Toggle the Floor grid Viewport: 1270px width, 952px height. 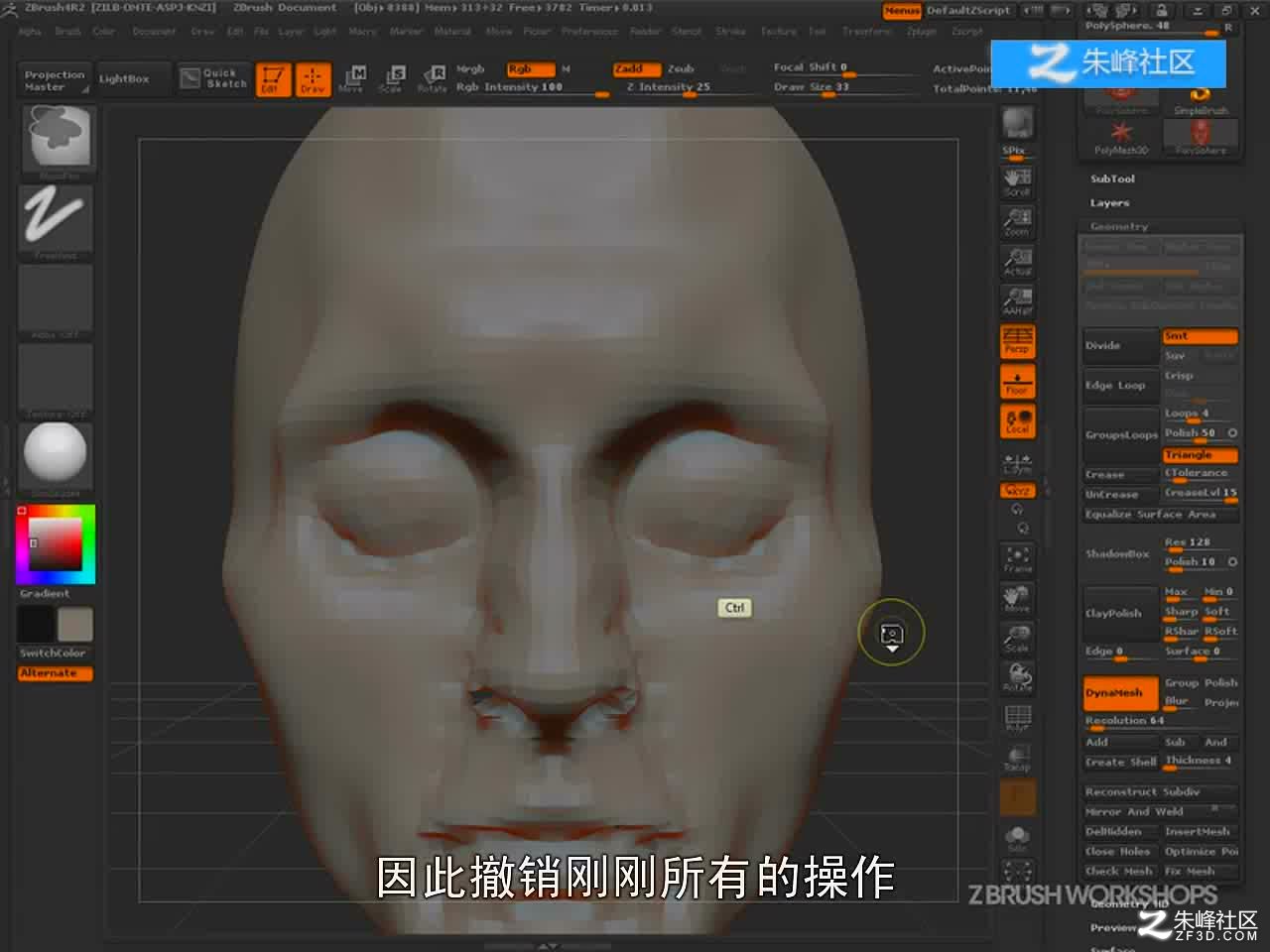(x=1017, y=381)
